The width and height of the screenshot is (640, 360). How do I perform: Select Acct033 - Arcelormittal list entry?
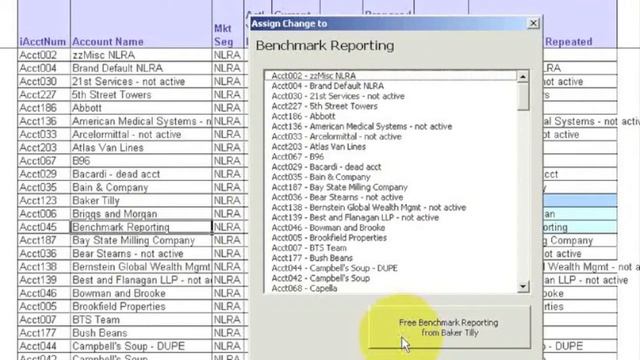coord(391,137)
